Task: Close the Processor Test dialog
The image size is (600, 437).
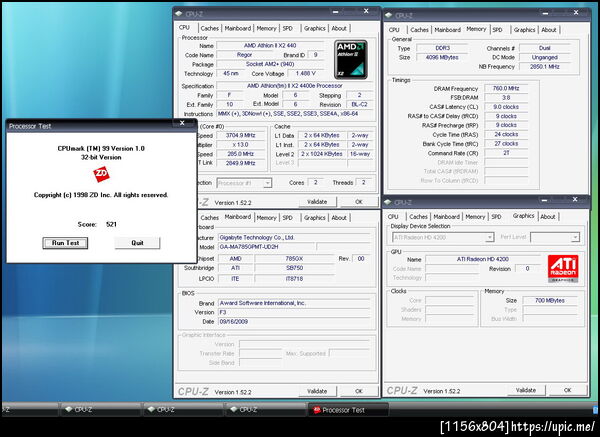Action: point(182,123)
